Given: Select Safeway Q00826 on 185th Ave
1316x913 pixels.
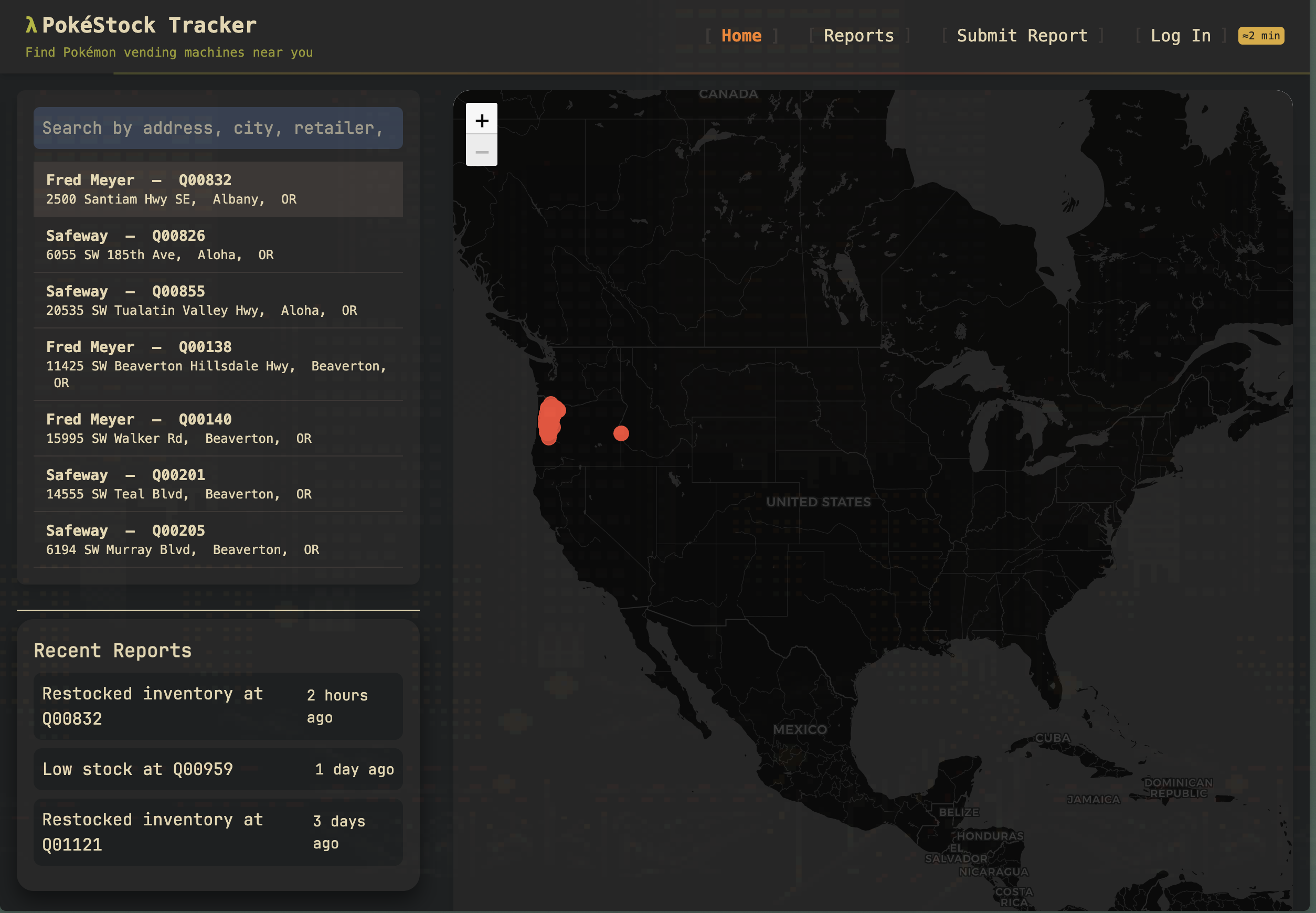Looking at the screenshot, I should 218,245.
